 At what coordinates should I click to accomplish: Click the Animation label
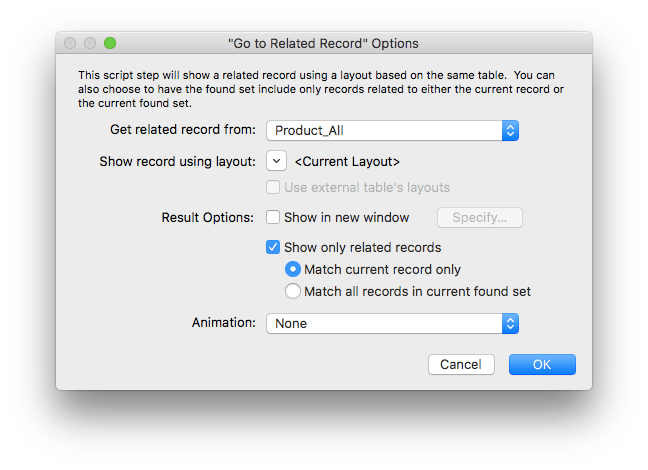pyautogui.click(x=224, y=323)
